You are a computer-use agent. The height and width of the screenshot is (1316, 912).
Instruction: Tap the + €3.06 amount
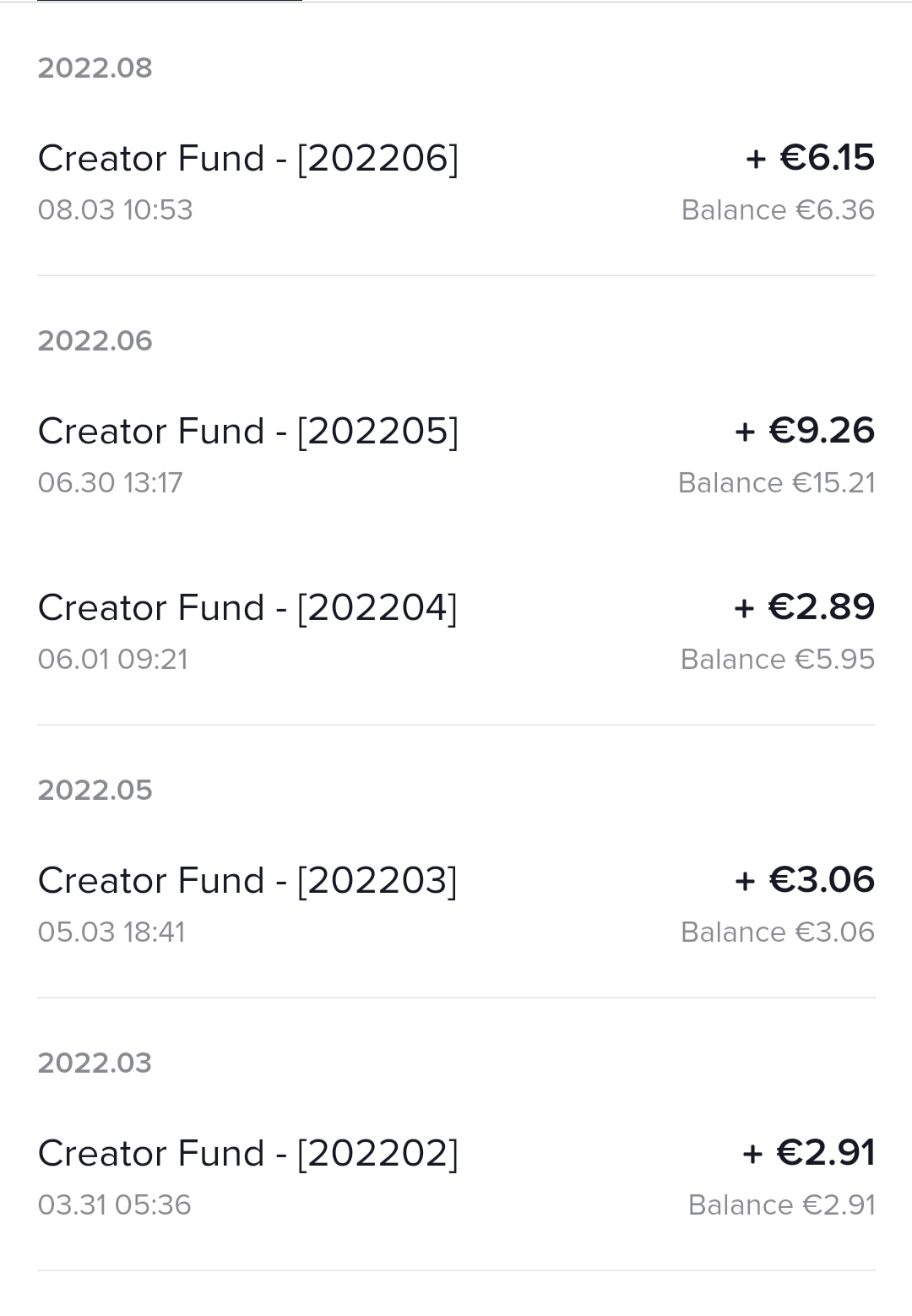[804, 880]
